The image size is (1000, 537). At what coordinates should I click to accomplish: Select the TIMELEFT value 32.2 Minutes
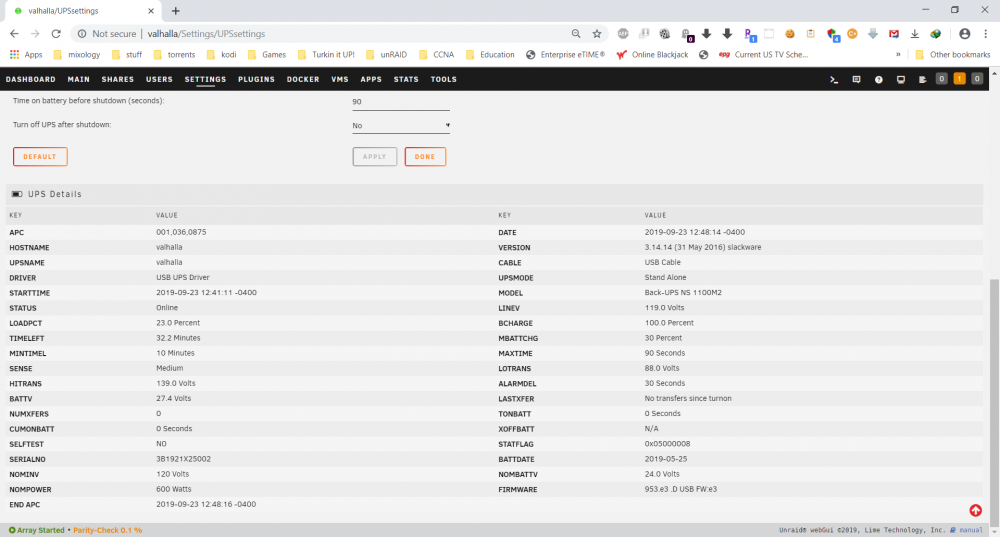(178, 338)
